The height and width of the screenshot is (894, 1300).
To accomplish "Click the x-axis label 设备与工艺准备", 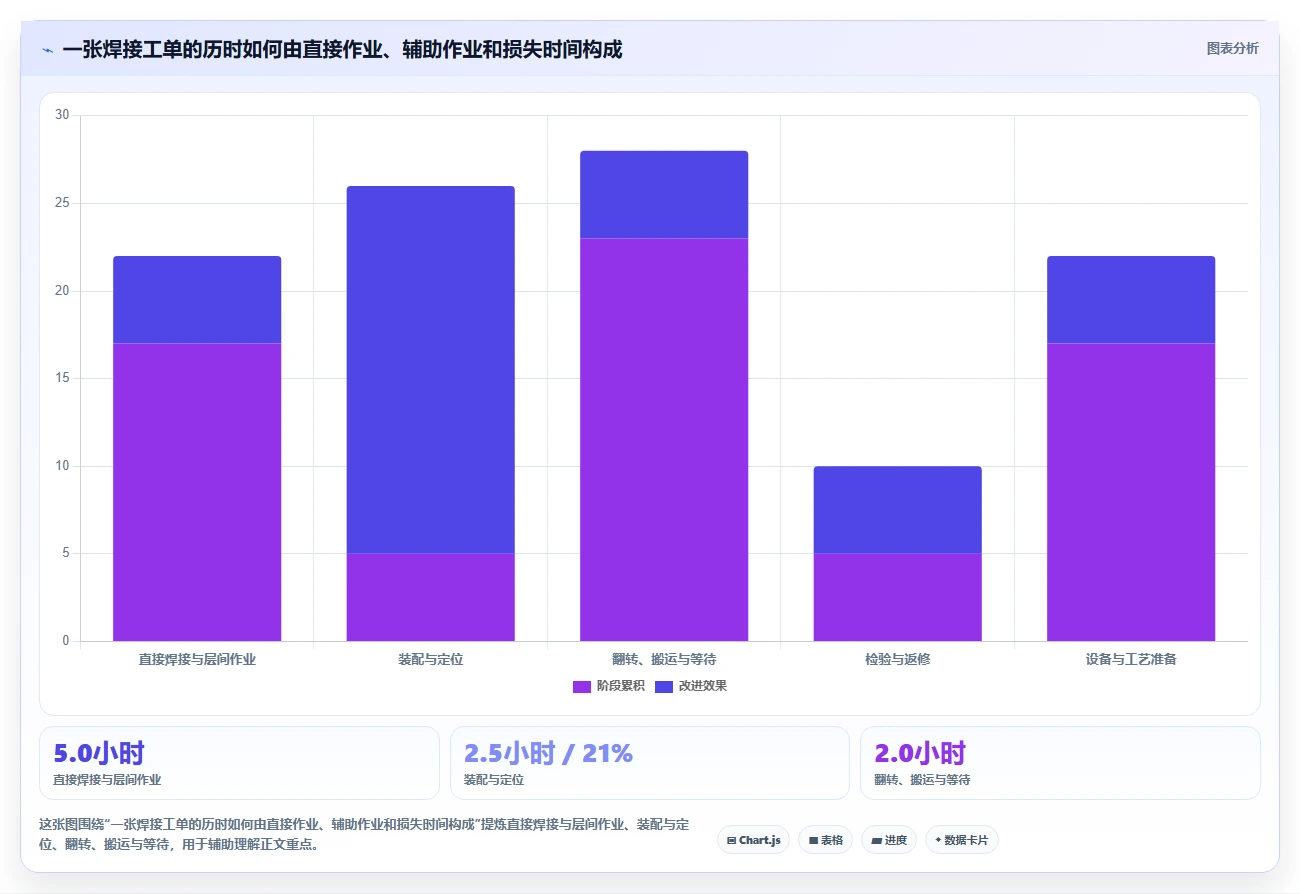I will (x=1131, y=660).
